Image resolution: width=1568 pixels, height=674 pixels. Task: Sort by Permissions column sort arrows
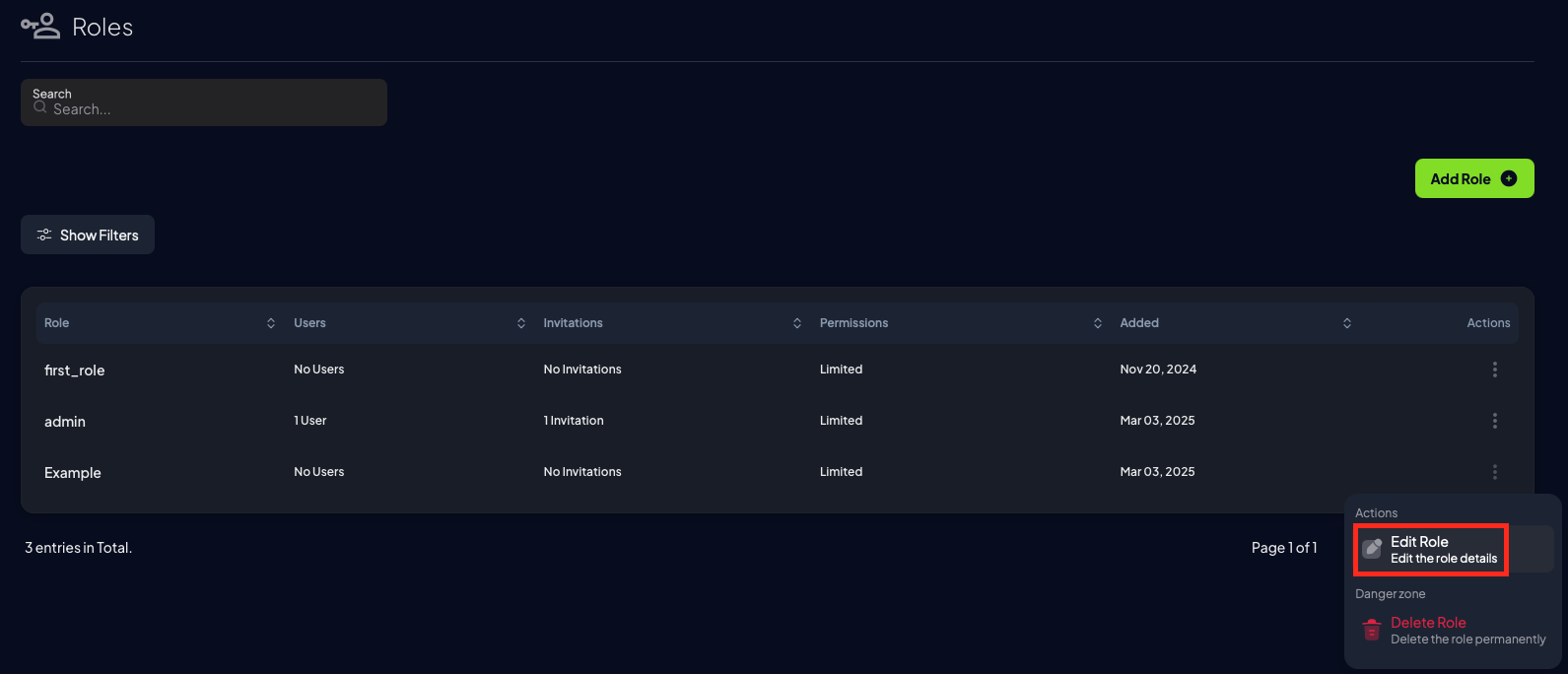[x=1098, y=323]
